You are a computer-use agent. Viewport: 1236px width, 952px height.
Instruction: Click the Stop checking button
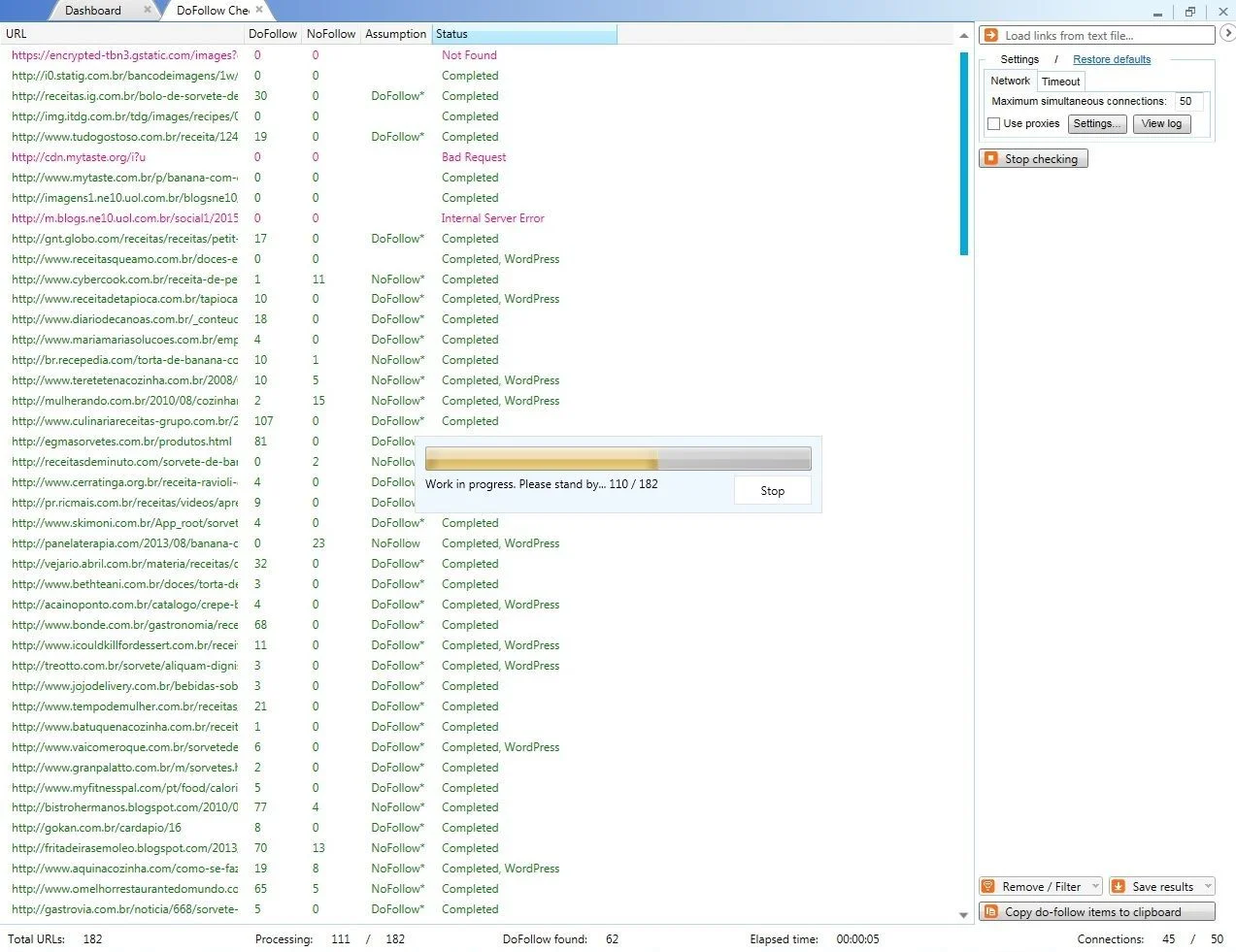pyautogui.click(x=1033, y=158)
